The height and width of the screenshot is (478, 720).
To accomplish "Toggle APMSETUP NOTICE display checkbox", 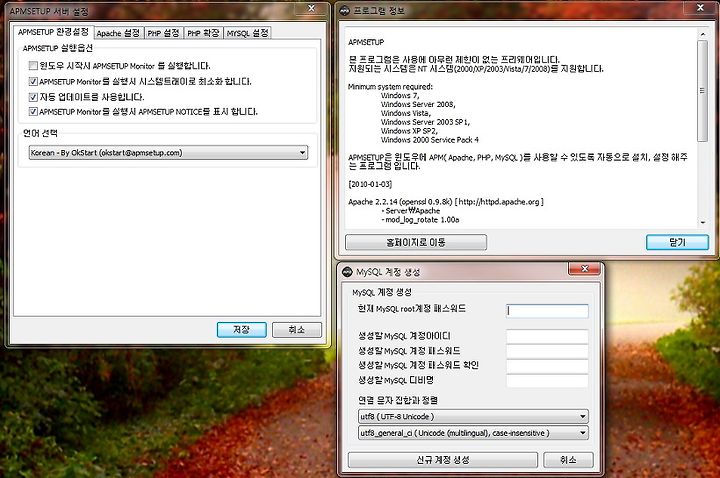I will (33, 112).
